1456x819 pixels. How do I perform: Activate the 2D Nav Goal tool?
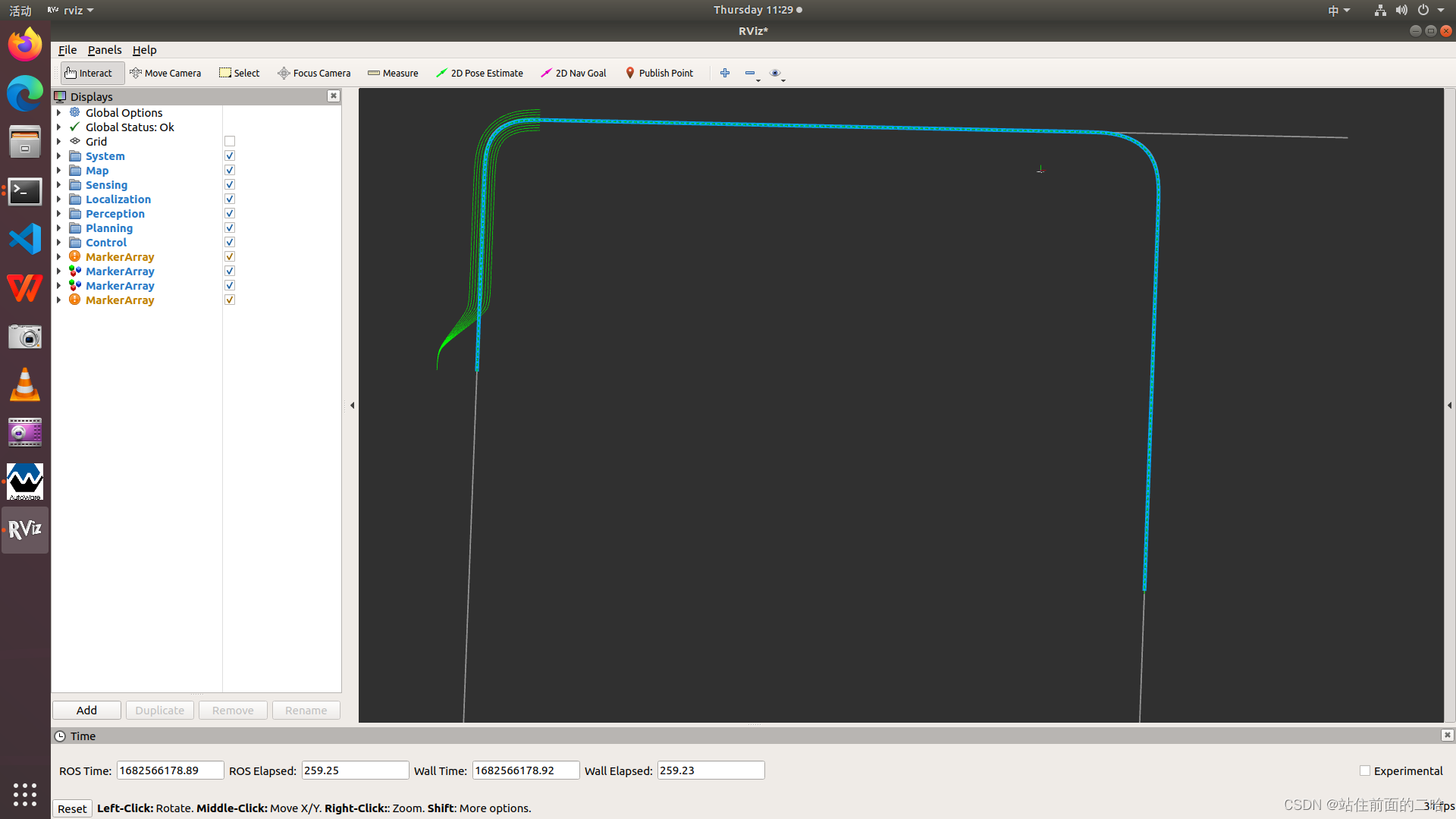click(x=573, y=73)
